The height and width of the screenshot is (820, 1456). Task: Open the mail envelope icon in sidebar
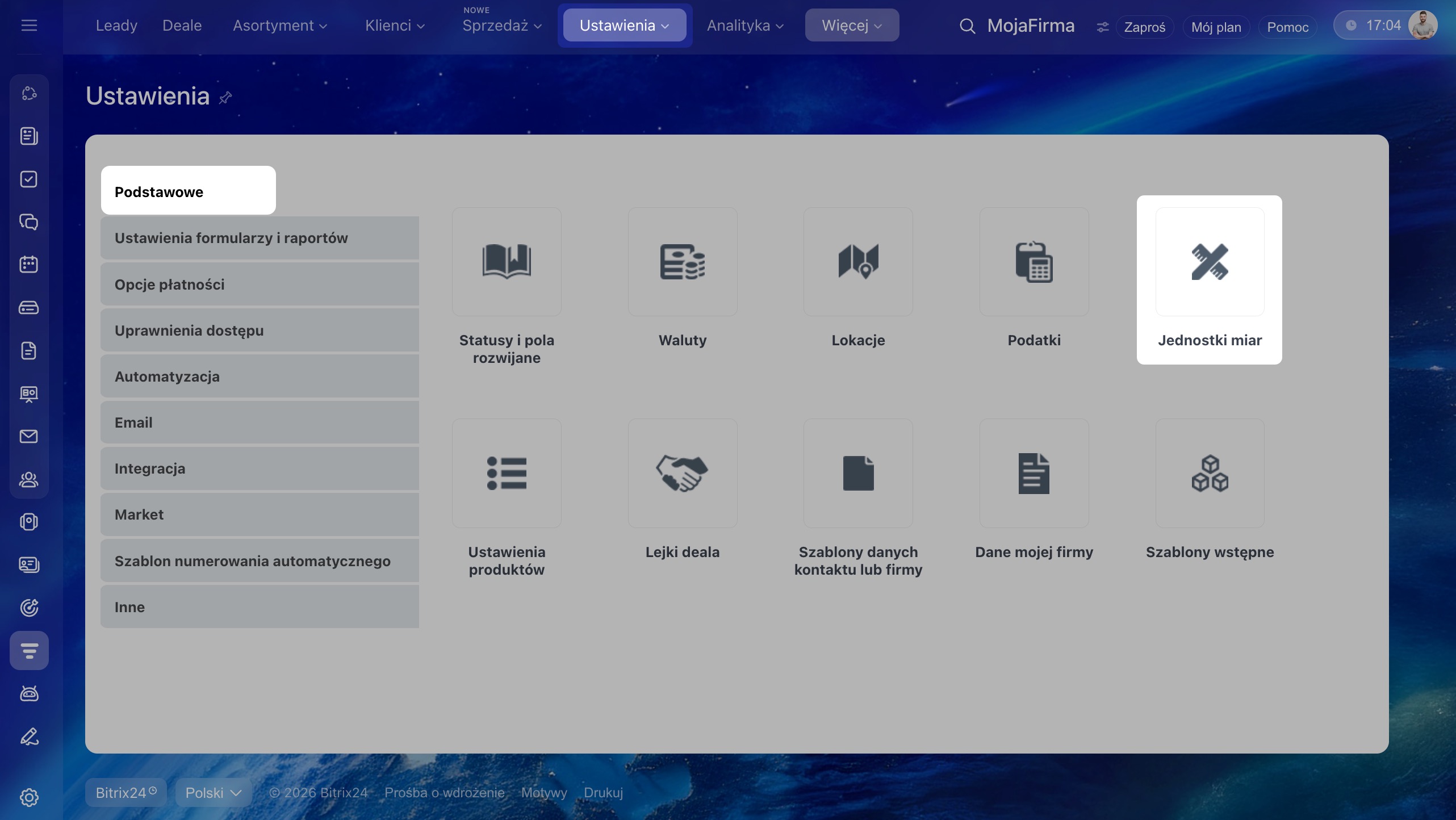(x=29, y=436)
